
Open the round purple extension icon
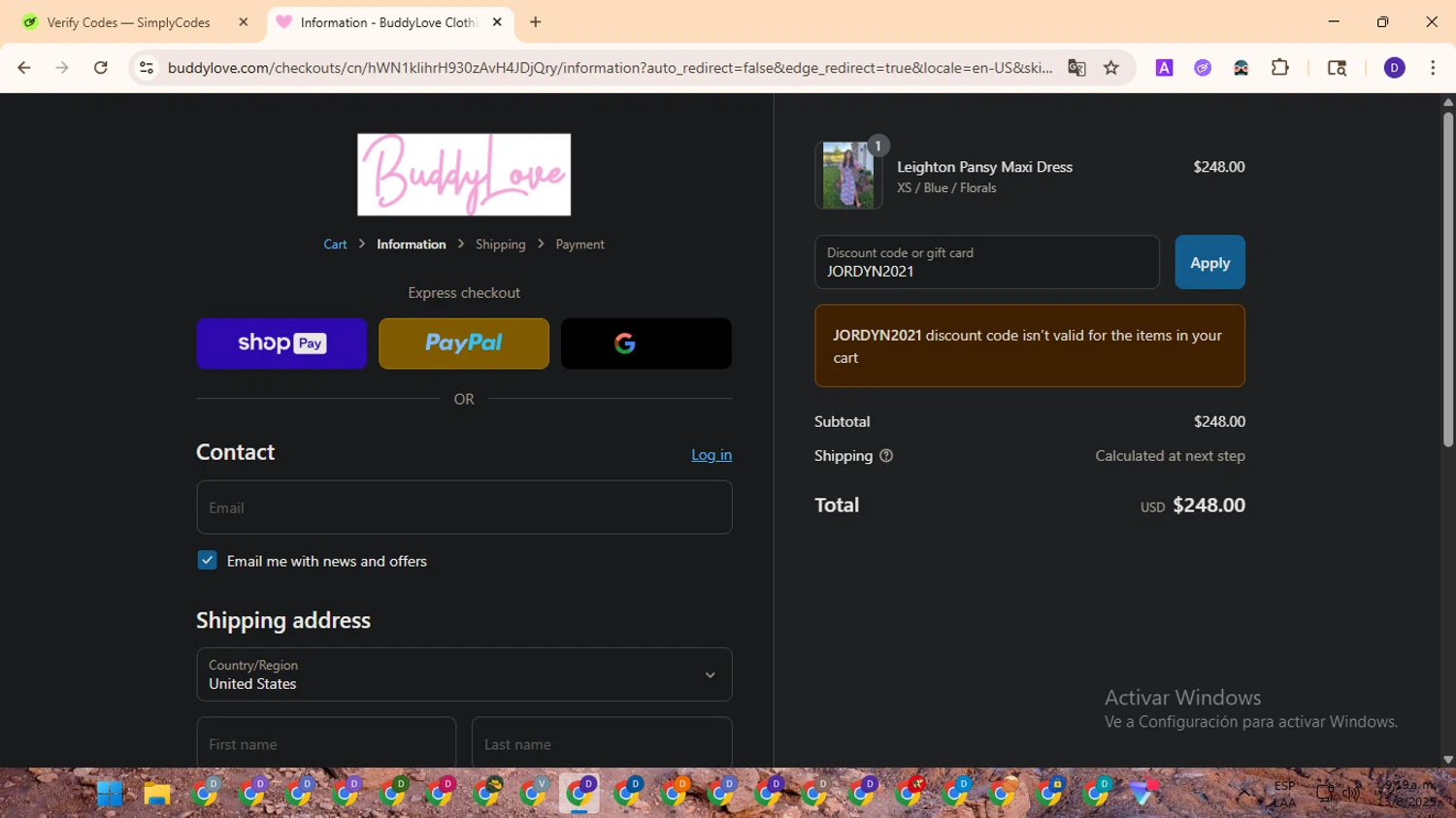1203,68
